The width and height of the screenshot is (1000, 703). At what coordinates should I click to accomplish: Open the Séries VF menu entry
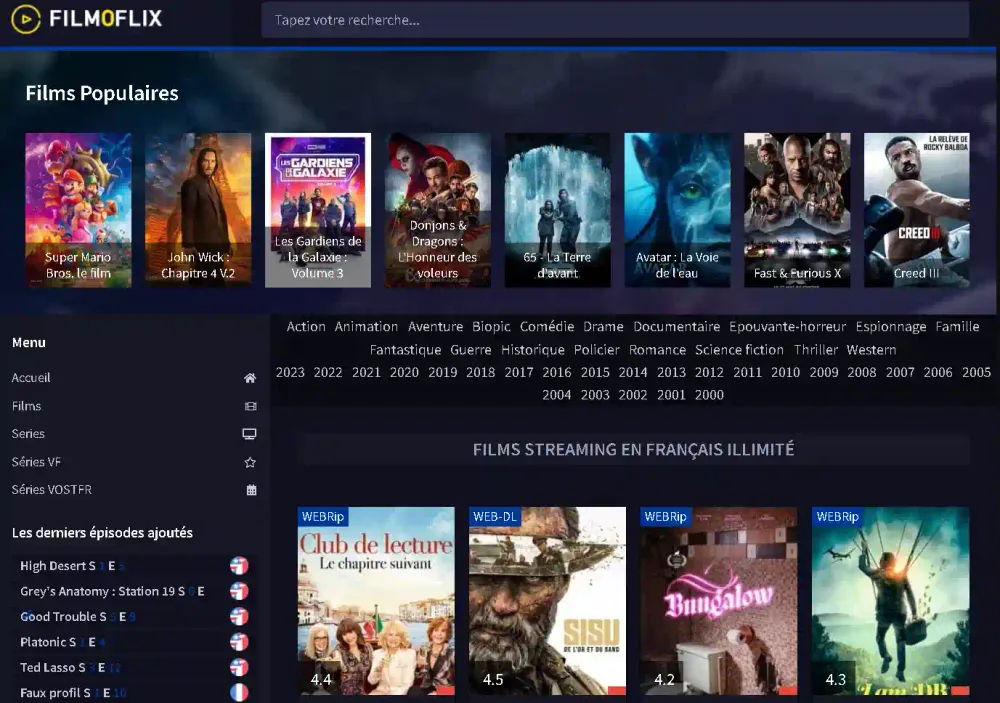37,461
